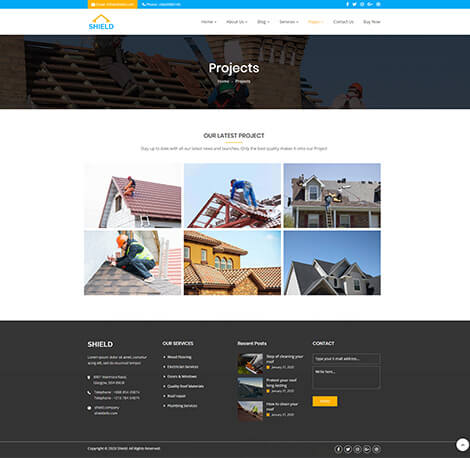Click the SHIELD logo in header

pyautogui.click(x=101, y=22)
